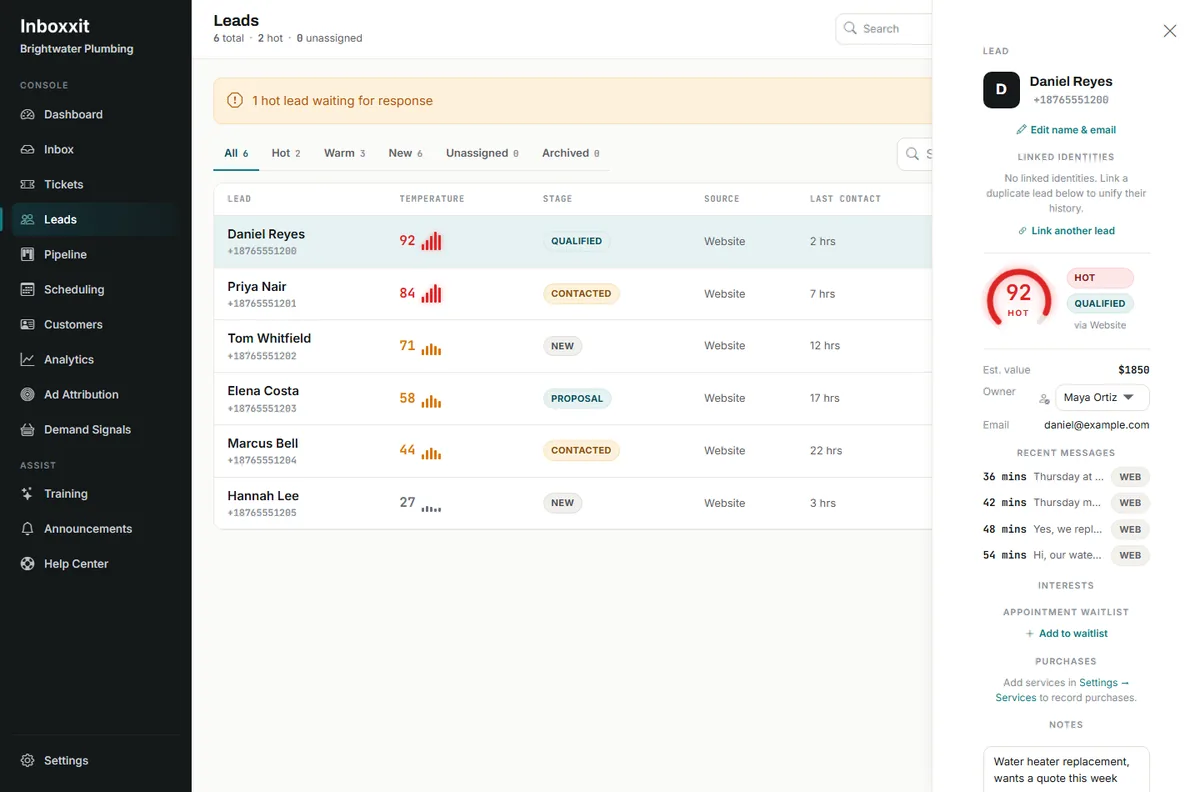Switch to the Hot leads tab

[286, 153]
